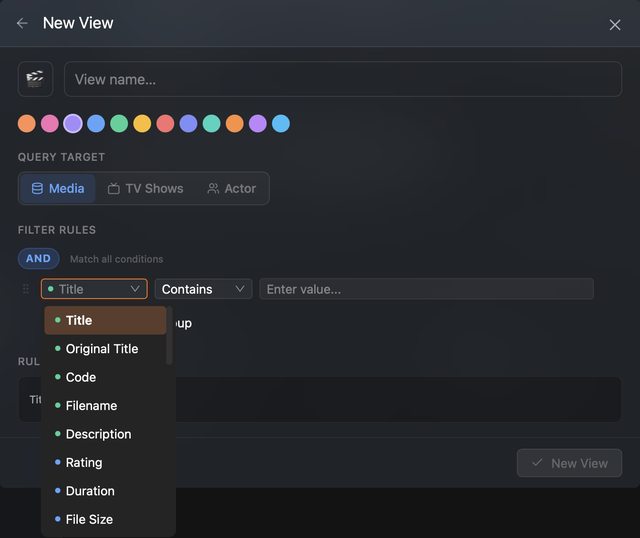Choose Duration from field list
Viewport: 640px width, 538px height.
[x=105, y=491]
